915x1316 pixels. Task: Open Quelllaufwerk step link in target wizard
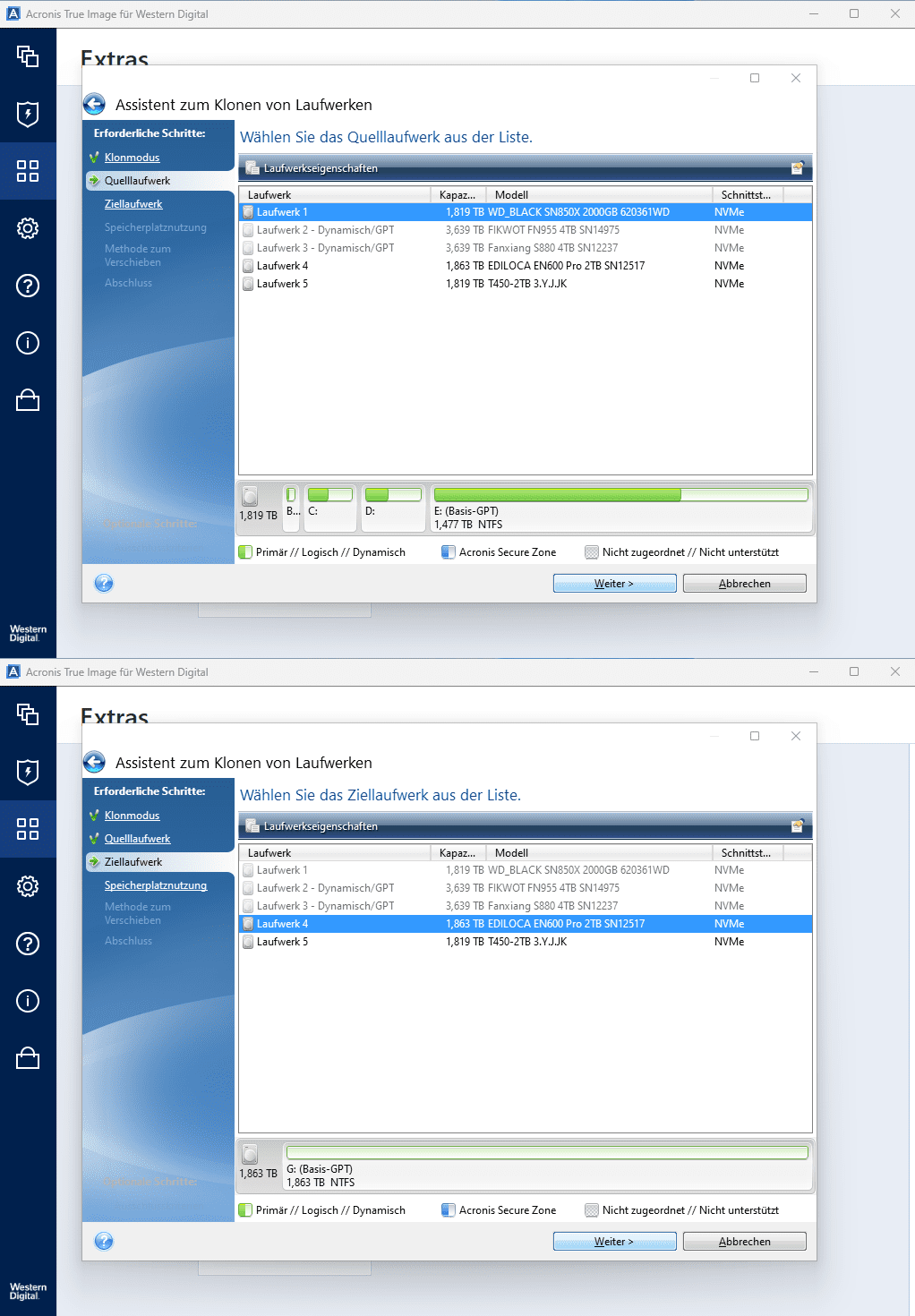(x=137, y=839)
